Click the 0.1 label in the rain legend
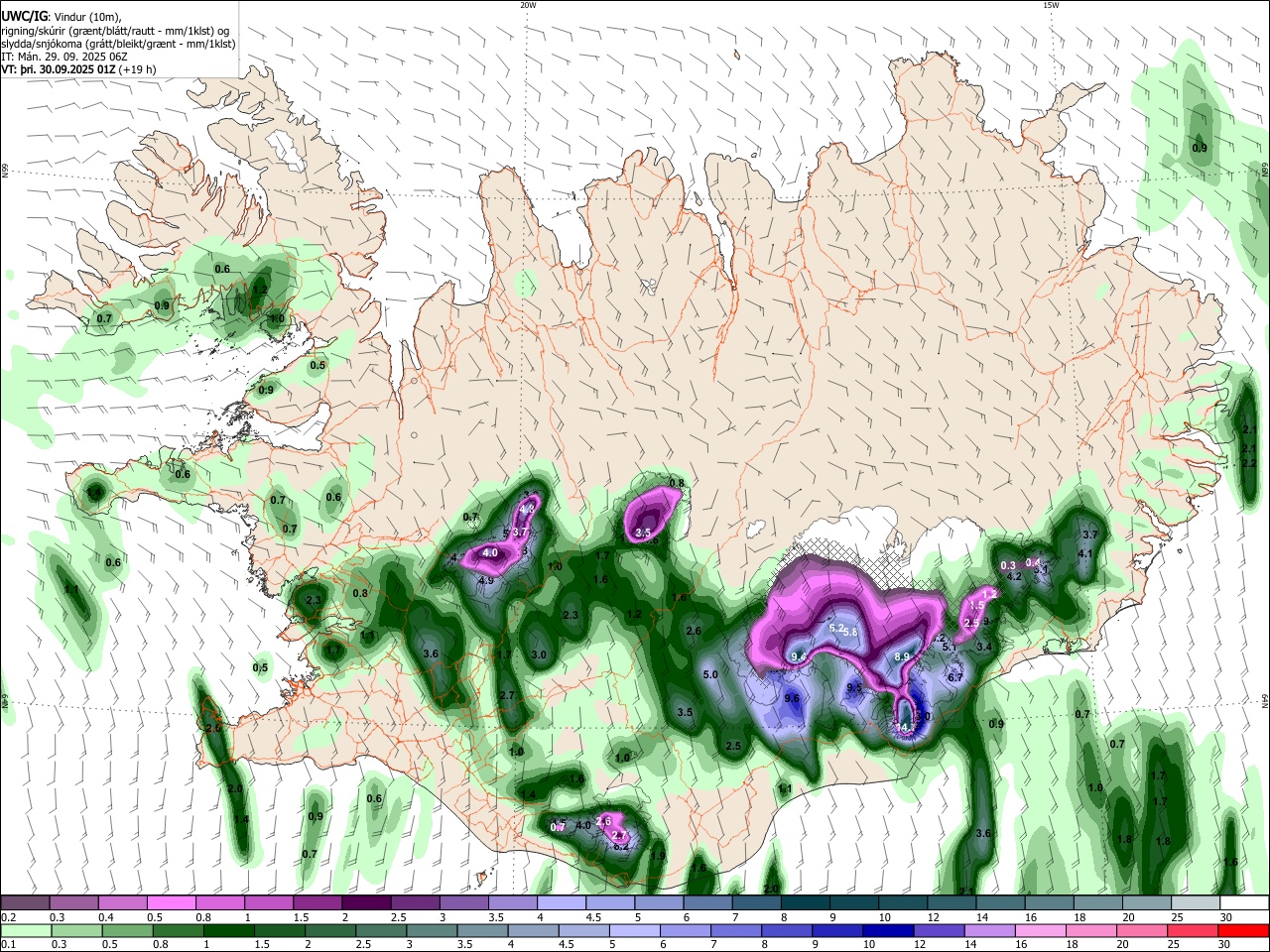Viewport: 1270px width, 952px height. click(9, 945)
